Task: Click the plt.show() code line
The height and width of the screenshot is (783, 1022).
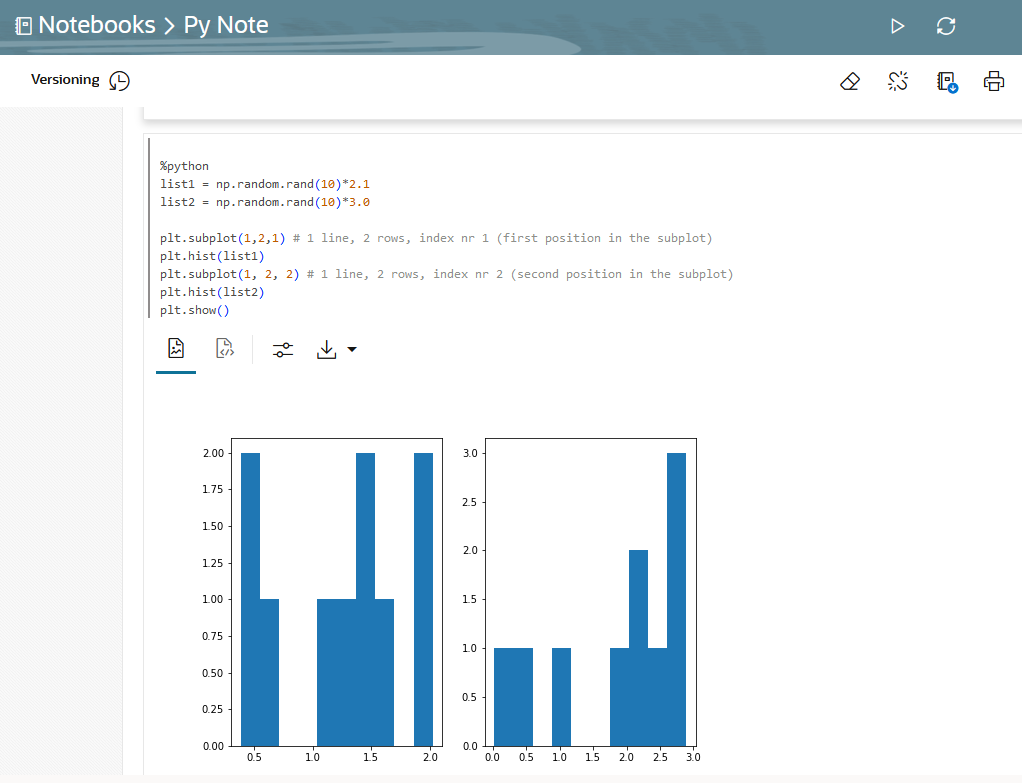Action: tap(195, 310)
